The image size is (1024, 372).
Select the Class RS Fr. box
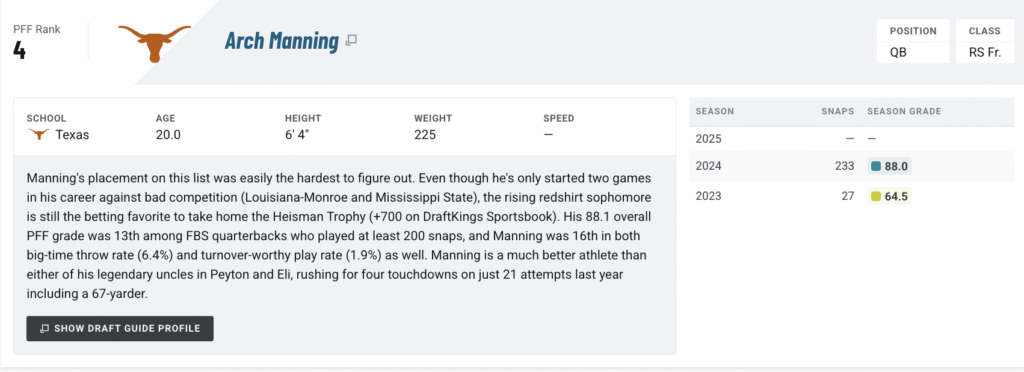(985, 41)
